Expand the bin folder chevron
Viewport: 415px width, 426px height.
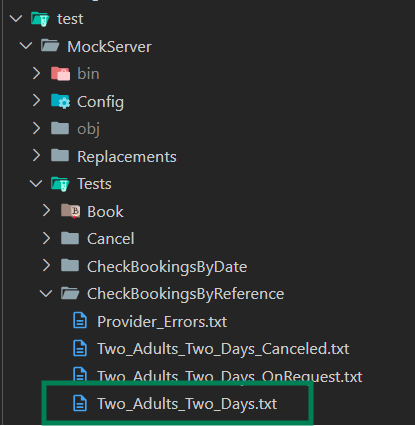36,73
